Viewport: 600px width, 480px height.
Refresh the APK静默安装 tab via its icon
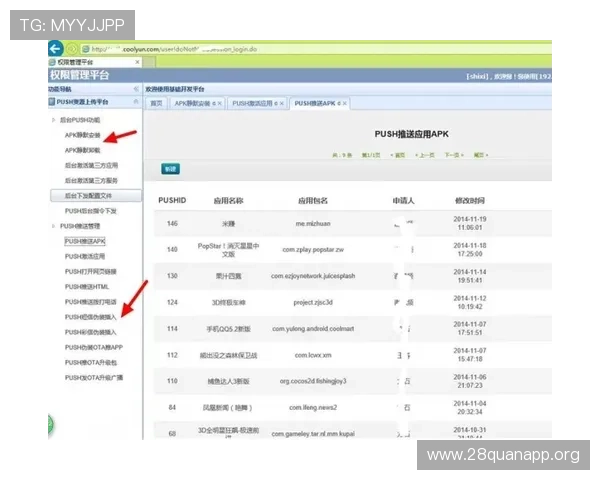coord(214,103)
